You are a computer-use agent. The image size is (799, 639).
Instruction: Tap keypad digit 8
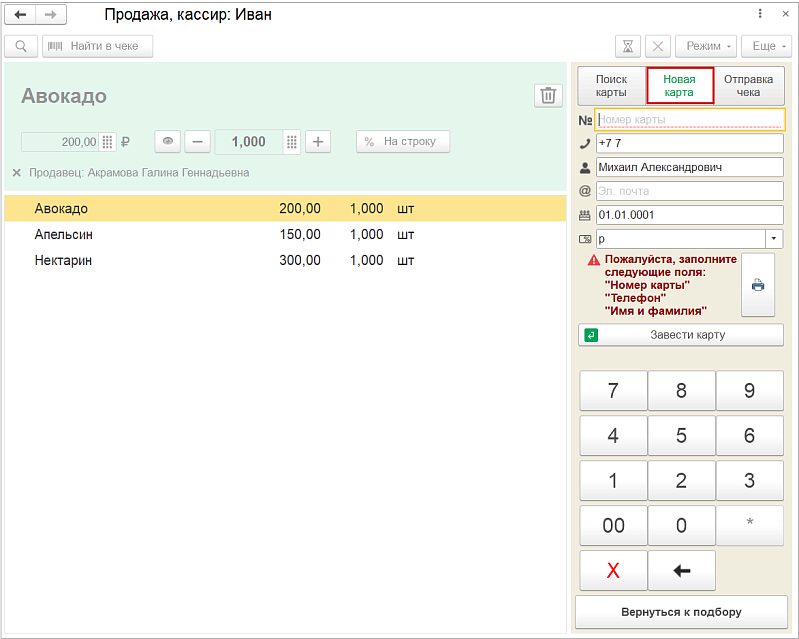(x=681, y=391)
